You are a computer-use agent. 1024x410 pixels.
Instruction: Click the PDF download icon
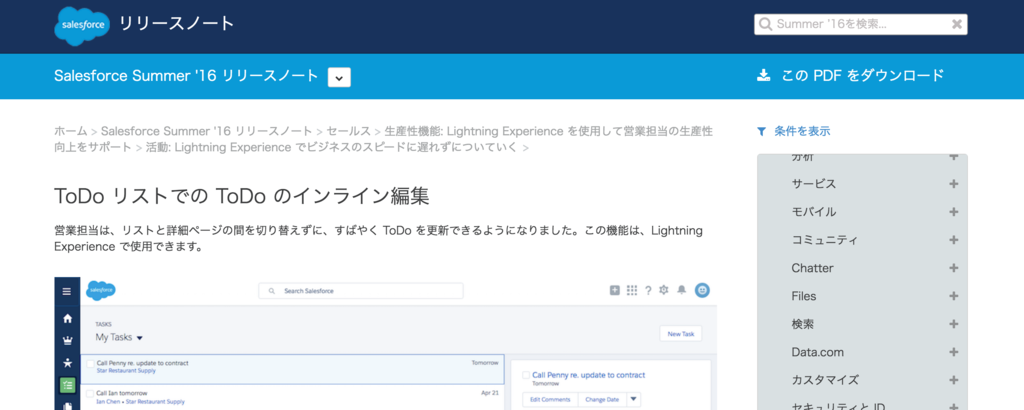[763, 75]
